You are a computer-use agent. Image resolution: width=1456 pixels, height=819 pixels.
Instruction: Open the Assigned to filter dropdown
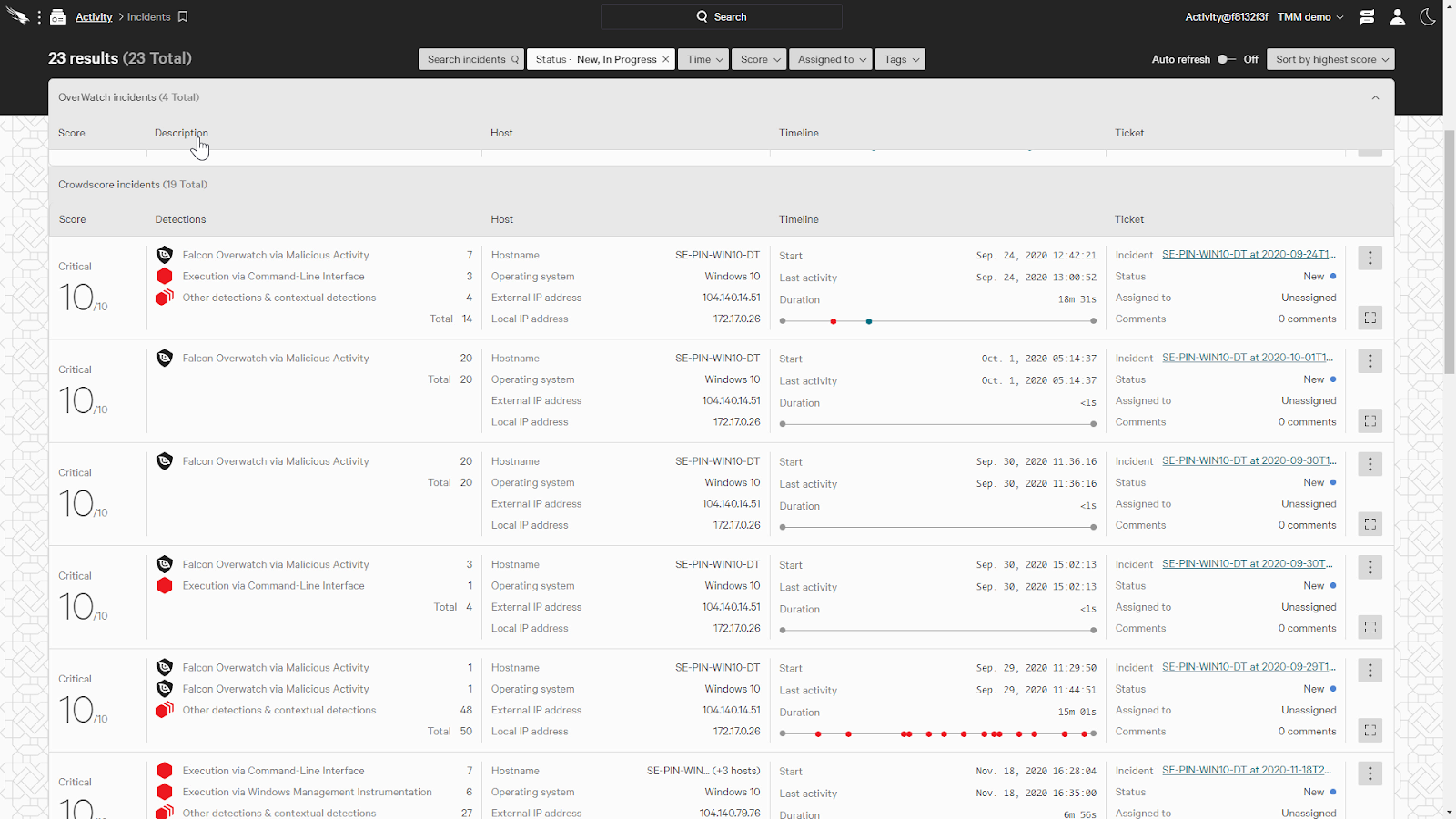831,59
